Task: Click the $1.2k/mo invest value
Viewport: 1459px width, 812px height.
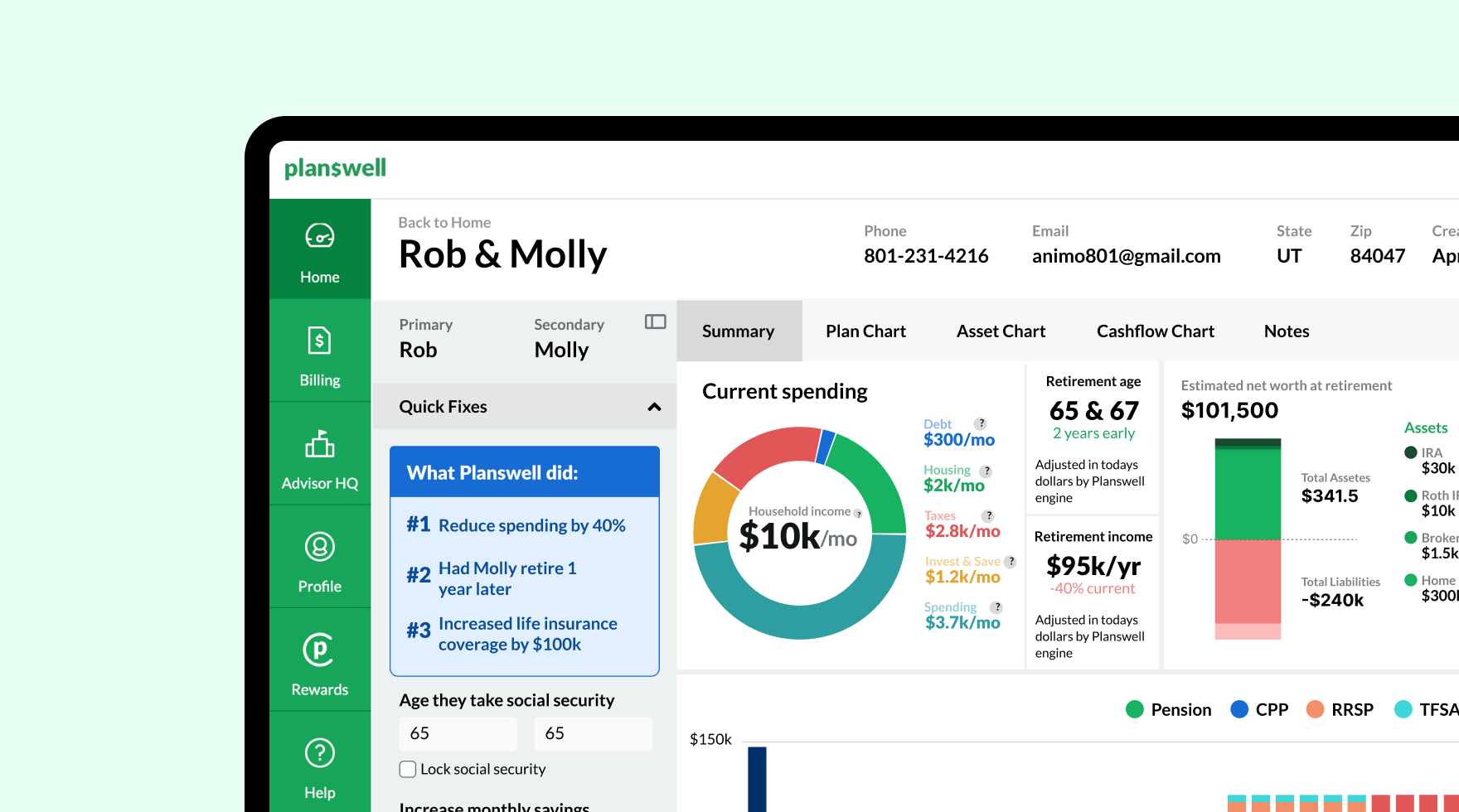Action: coord(962,577)
